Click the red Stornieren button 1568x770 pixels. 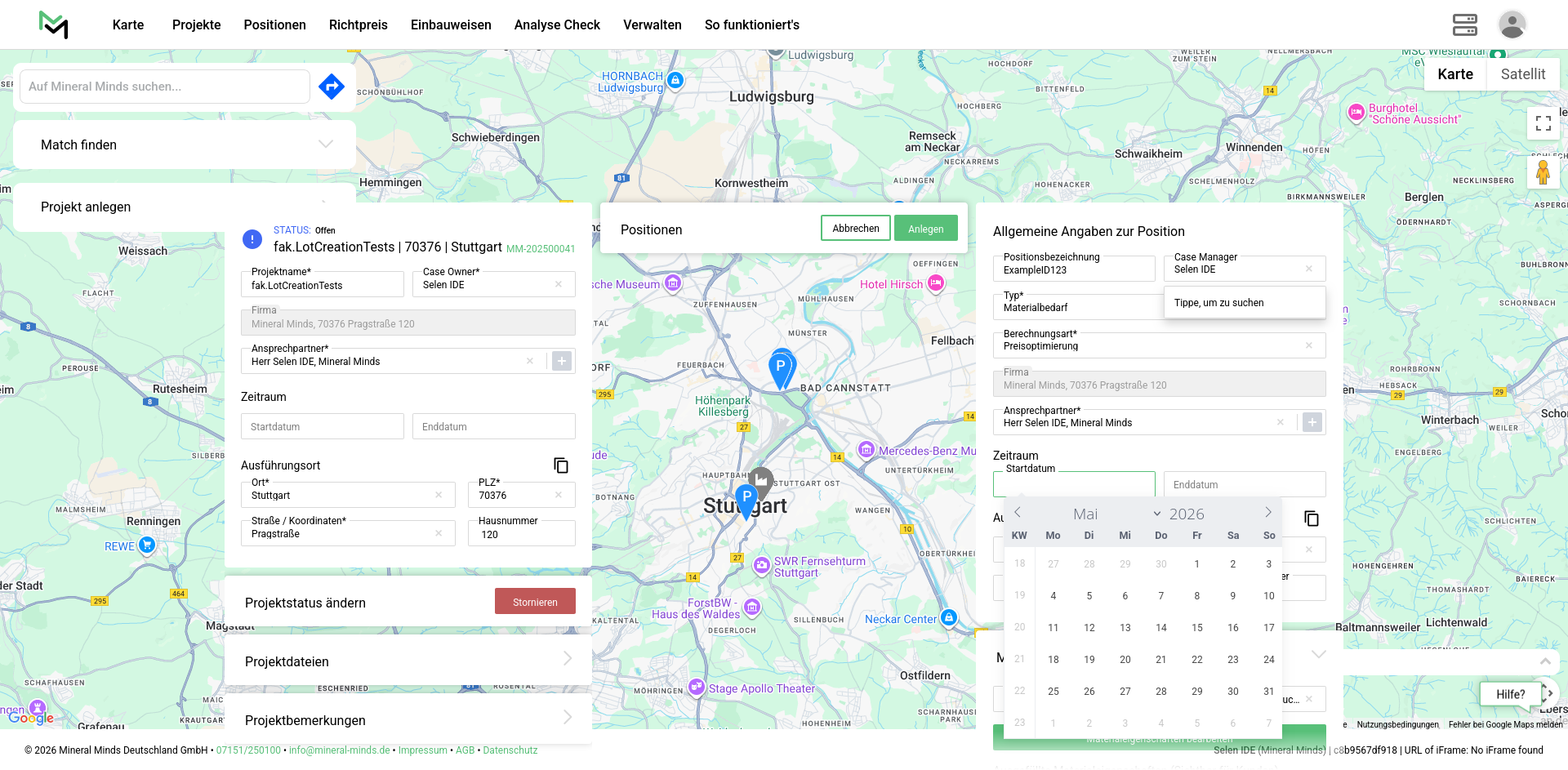(x=535, y=602)
